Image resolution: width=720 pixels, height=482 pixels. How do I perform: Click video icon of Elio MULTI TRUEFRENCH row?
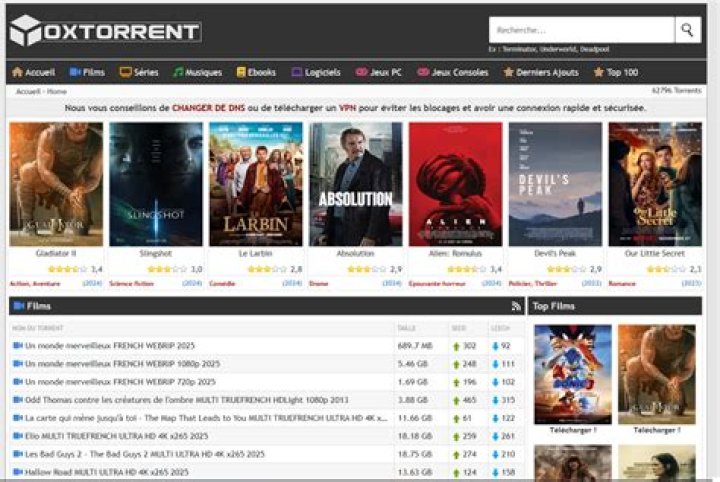click(x=18, y=436)
